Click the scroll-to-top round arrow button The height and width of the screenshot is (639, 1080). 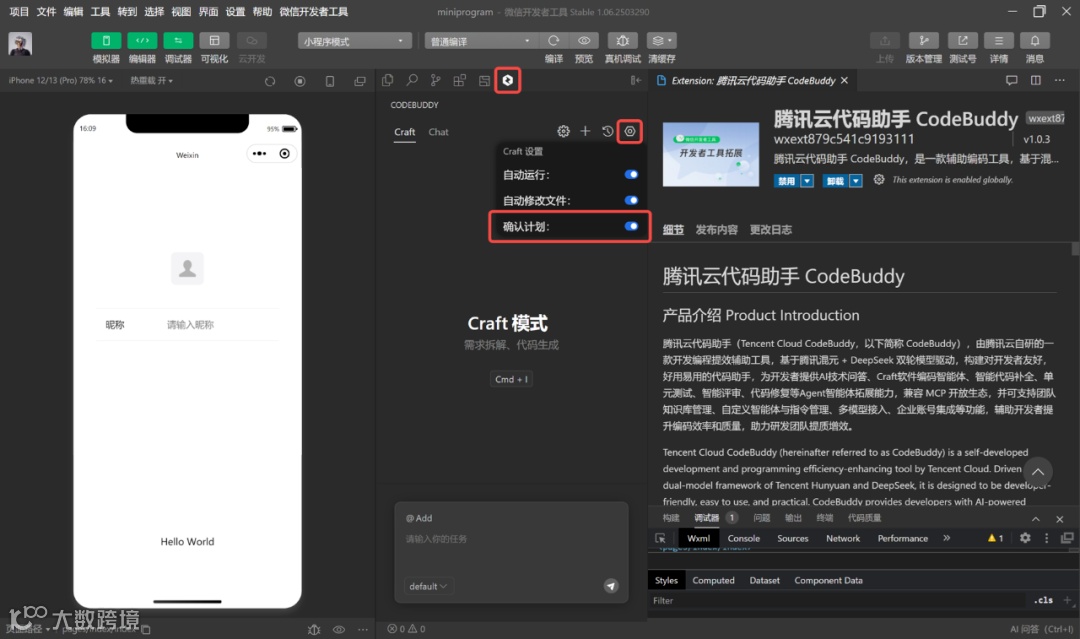point(1038,472)
